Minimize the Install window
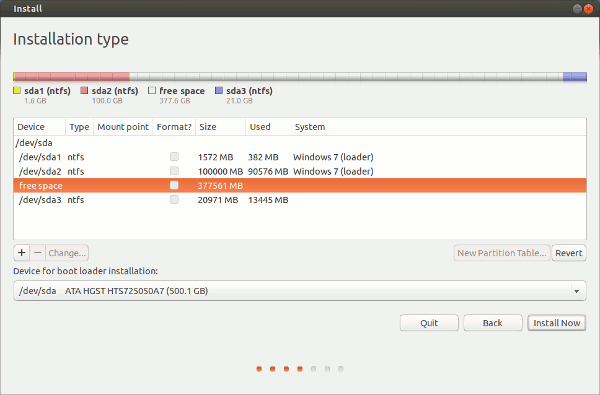 [577, 8]
